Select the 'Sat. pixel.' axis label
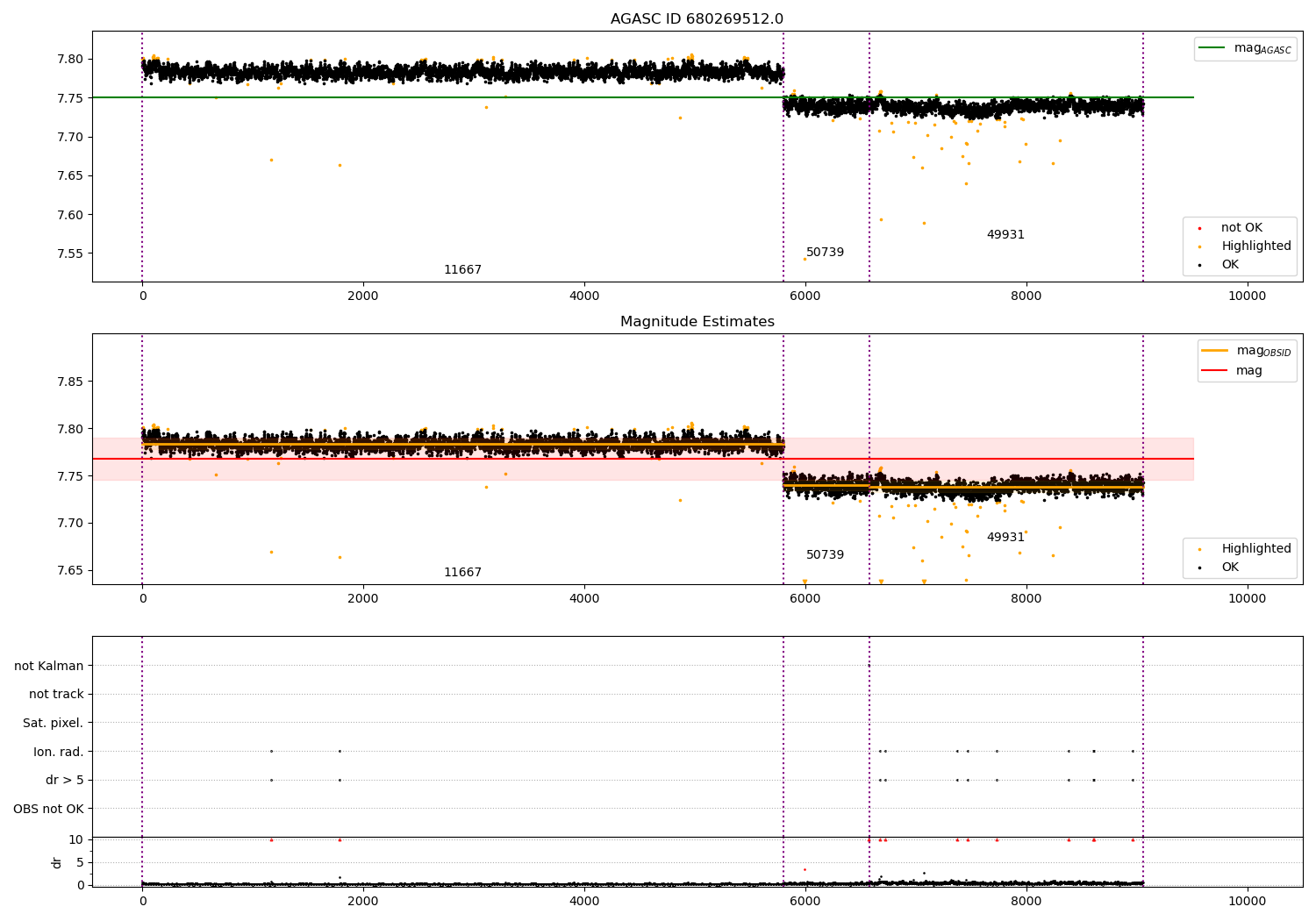This screenshot has height=921, width=1316. pos(54,724)
